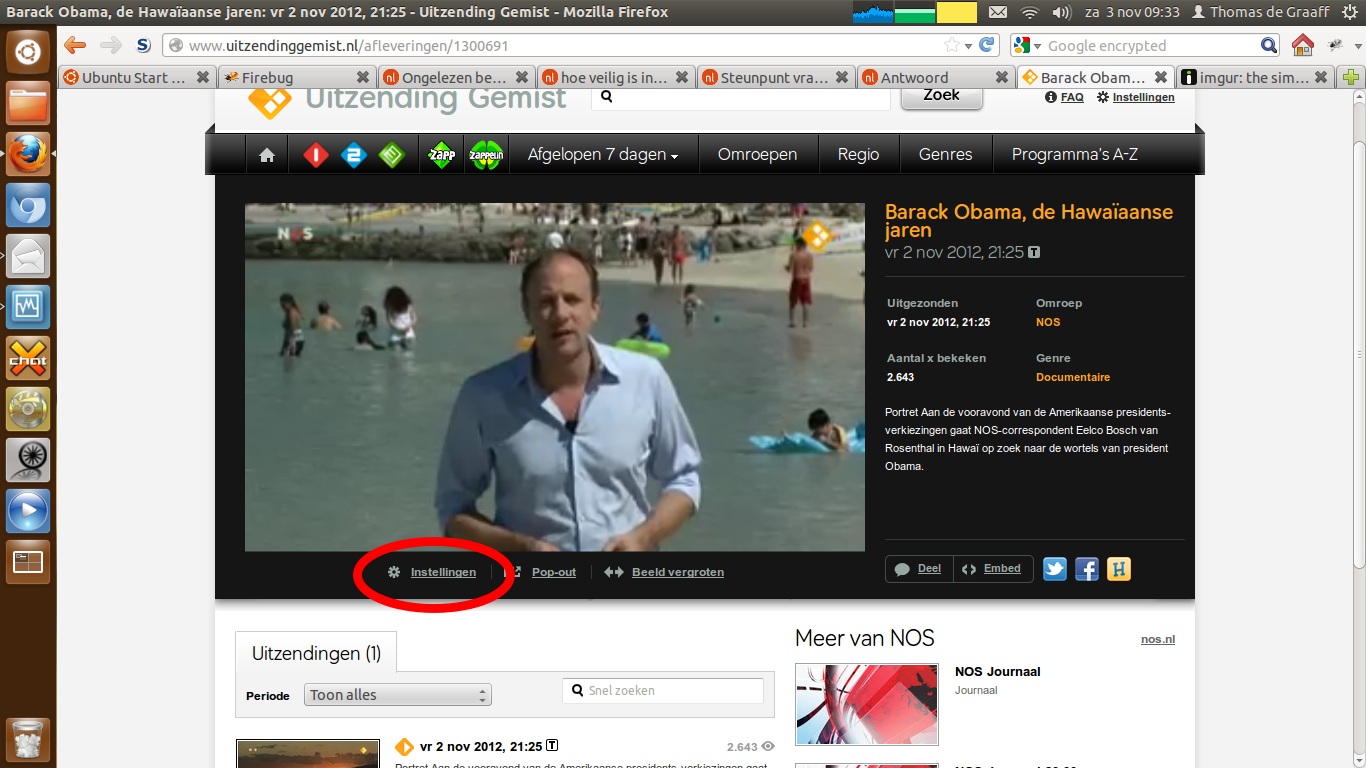Open the Instellingen link at the top right of the page
This screenshot has height=768, width=1366.
tap(1143, 97)
